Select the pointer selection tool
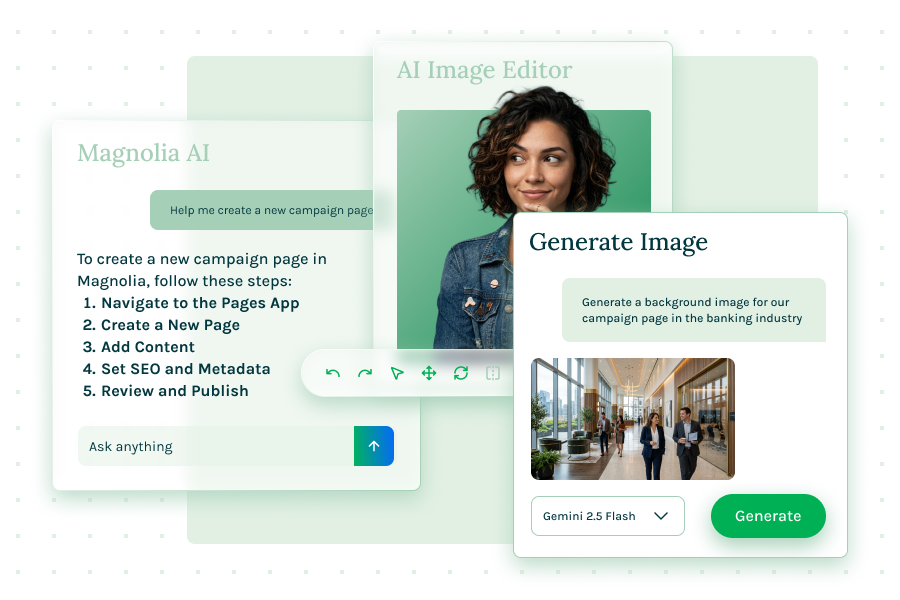This screenshot has width=900, height=600. pos(397,373)
